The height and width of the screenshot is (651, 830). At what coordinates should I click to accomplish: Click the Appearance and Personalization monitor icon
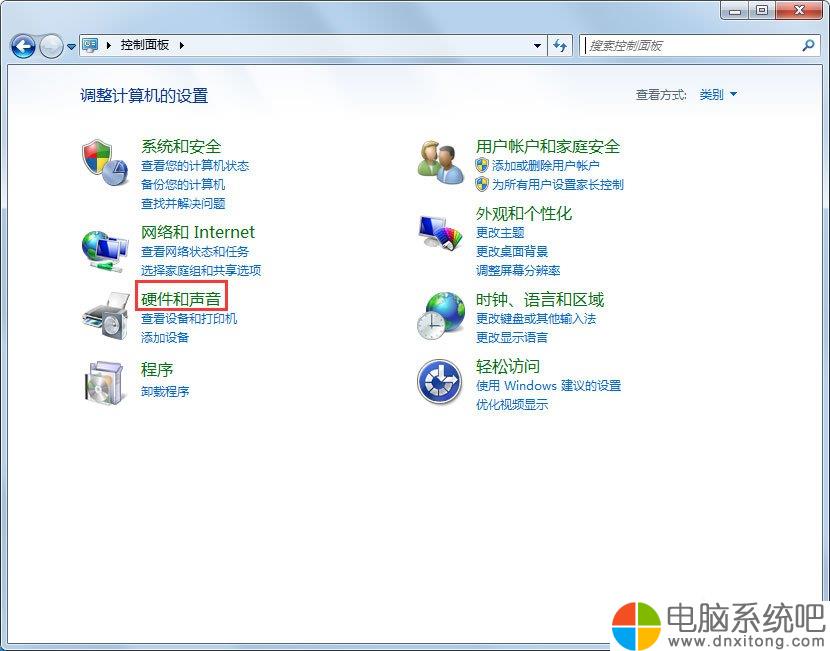tap(440, 232)
